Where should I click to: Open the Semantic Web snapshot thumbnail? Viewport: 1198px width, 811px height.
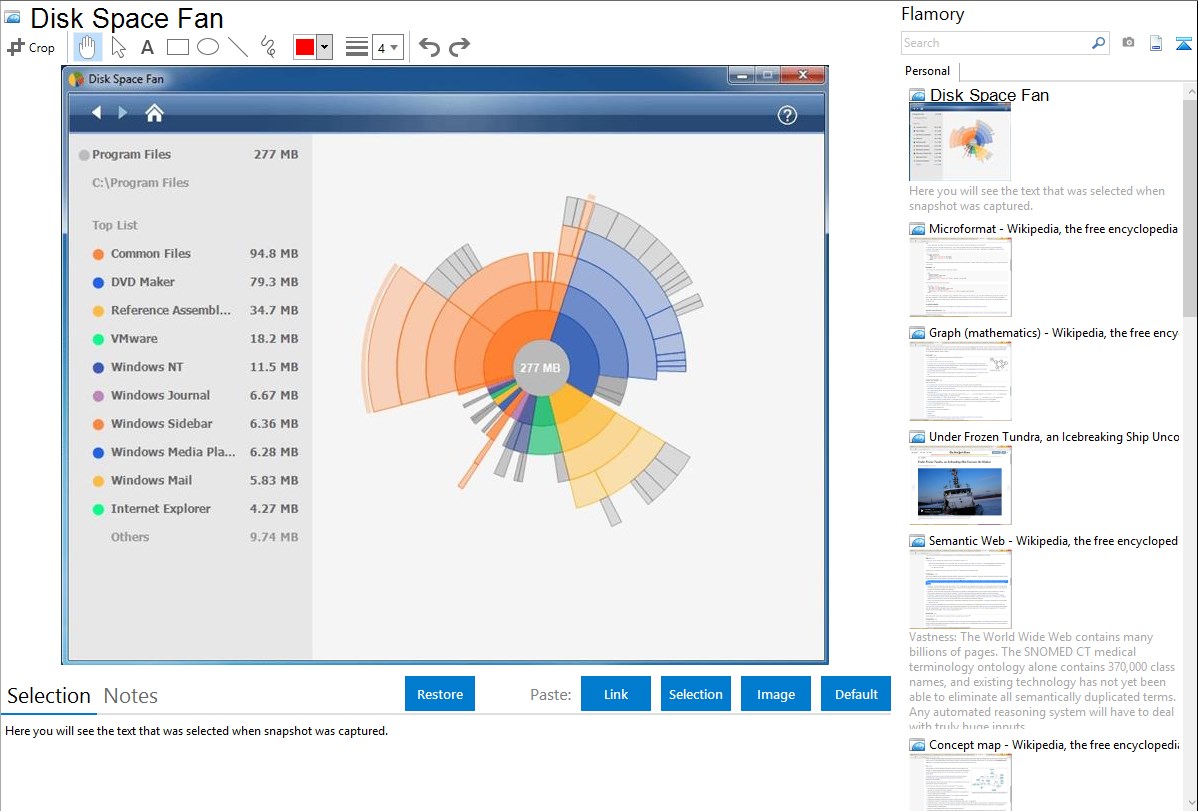point(960,589)
